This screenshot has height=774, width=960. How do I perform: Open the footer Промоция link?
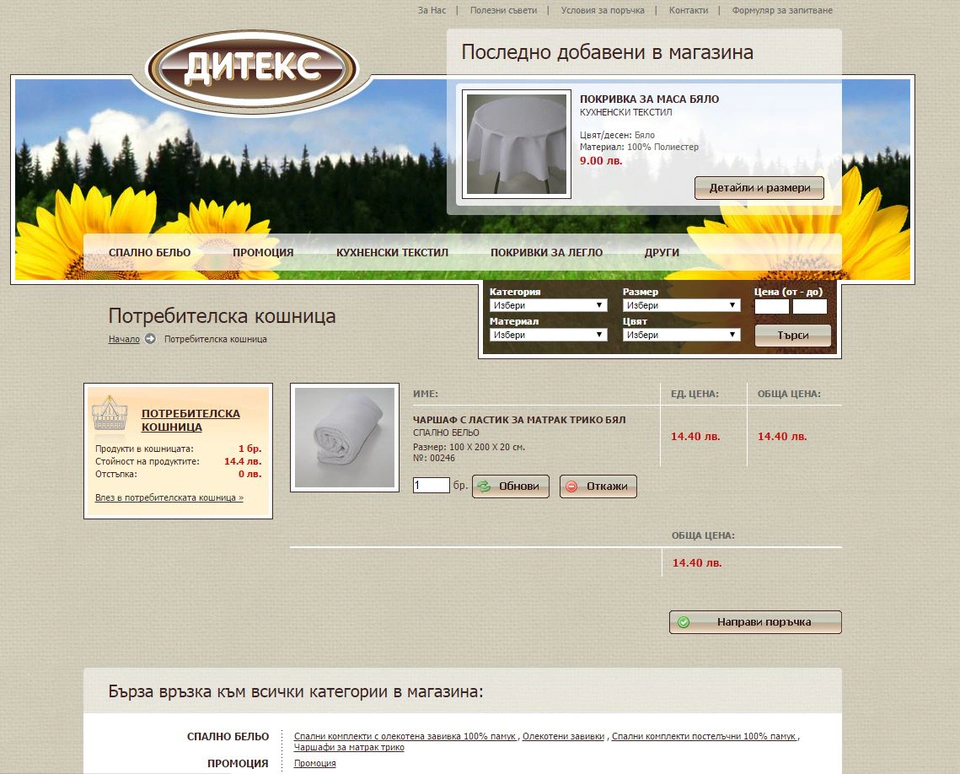[x=315, y=764]
